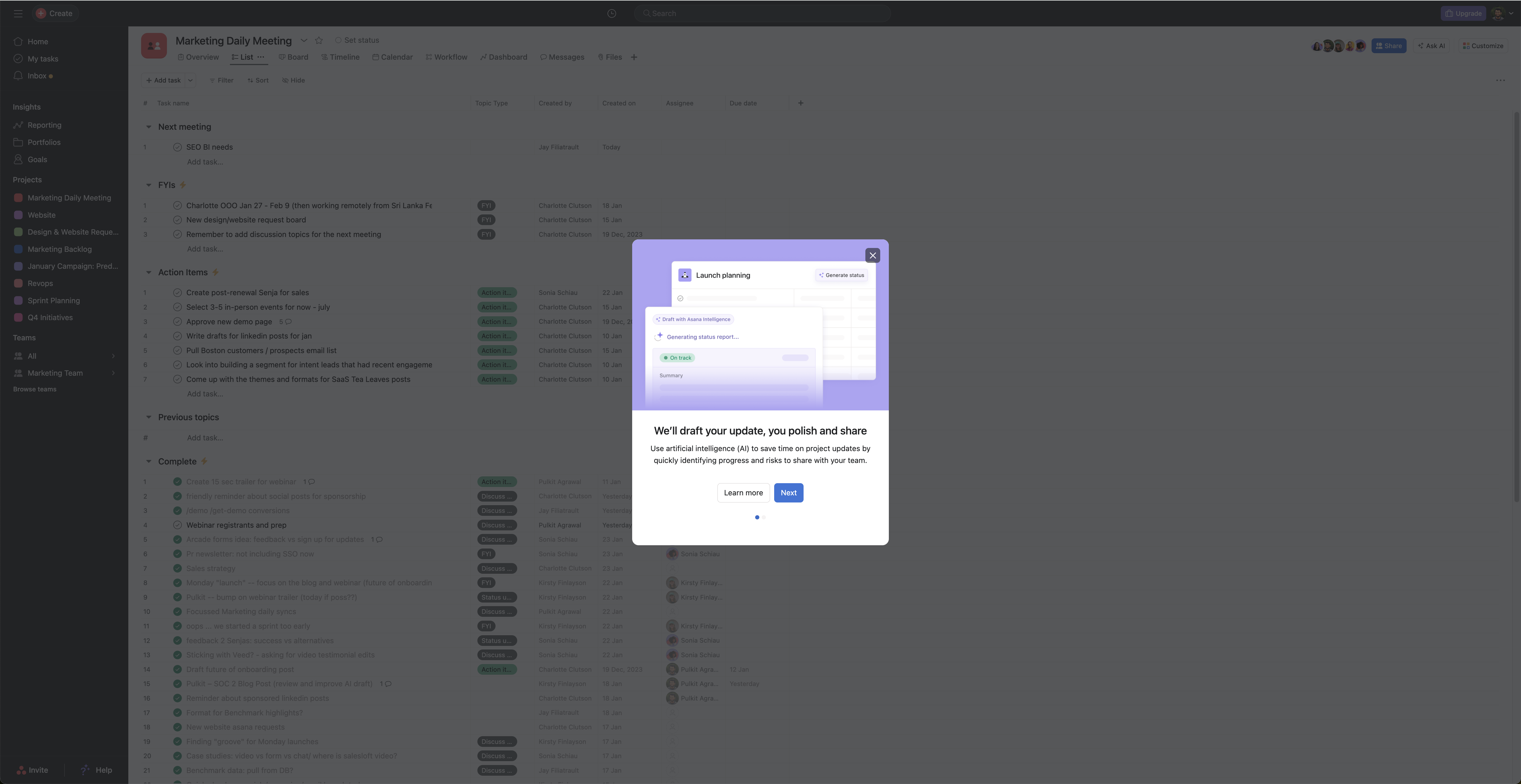Open Filter options
The image size is (1521, 784).
pos(221,80)
